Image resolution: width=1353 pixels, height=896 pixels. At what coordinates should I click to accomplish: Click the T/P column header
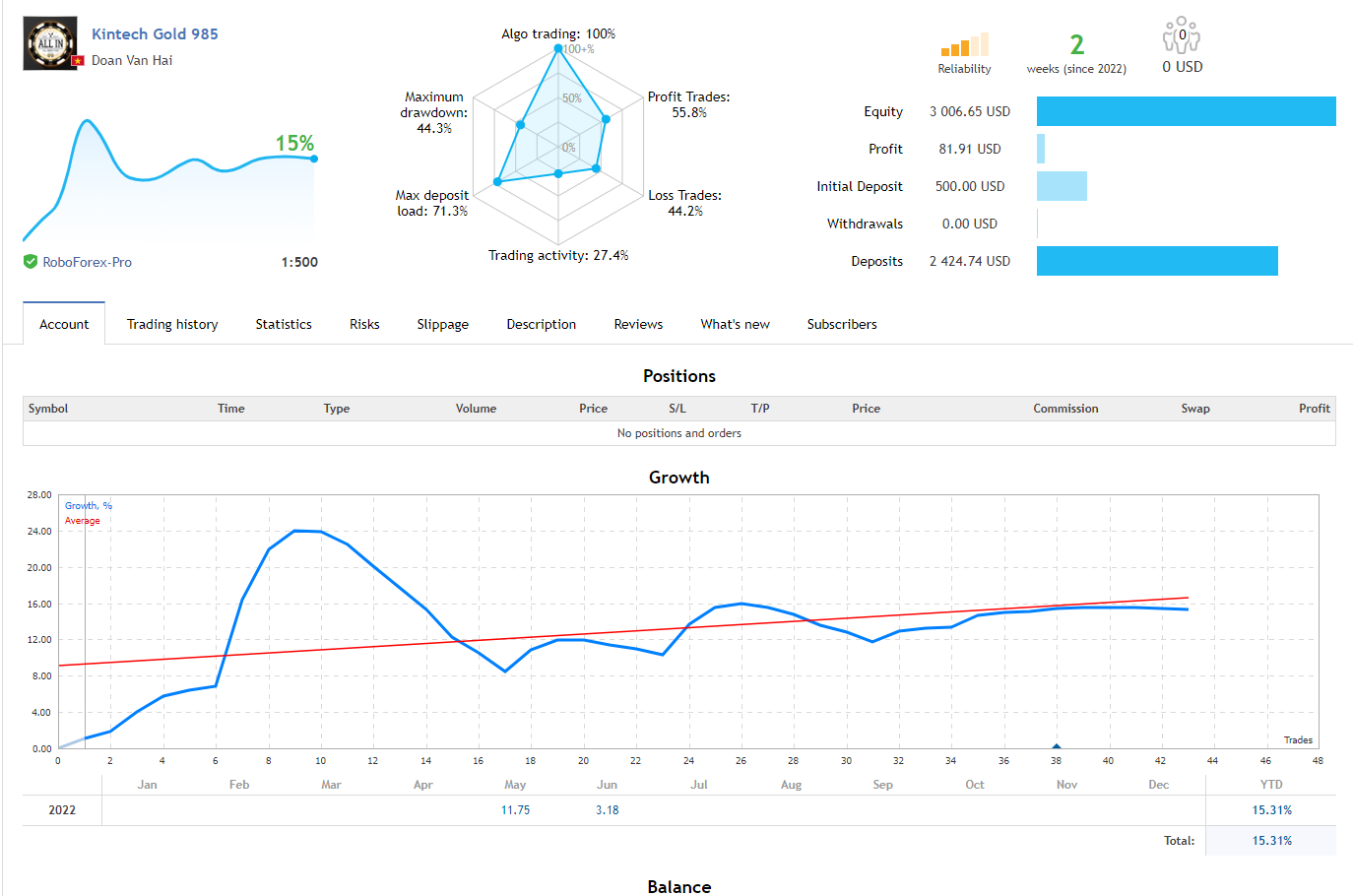coord(760,409)
